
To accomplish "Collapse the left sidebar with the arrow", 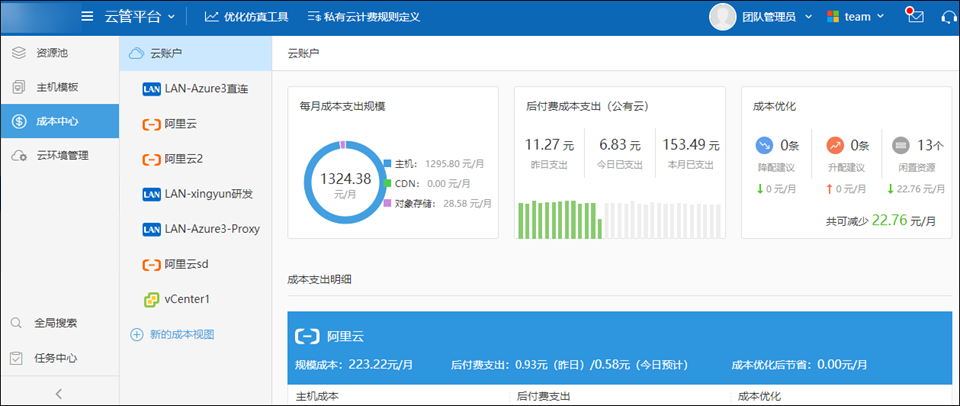I will pos(59,393).
